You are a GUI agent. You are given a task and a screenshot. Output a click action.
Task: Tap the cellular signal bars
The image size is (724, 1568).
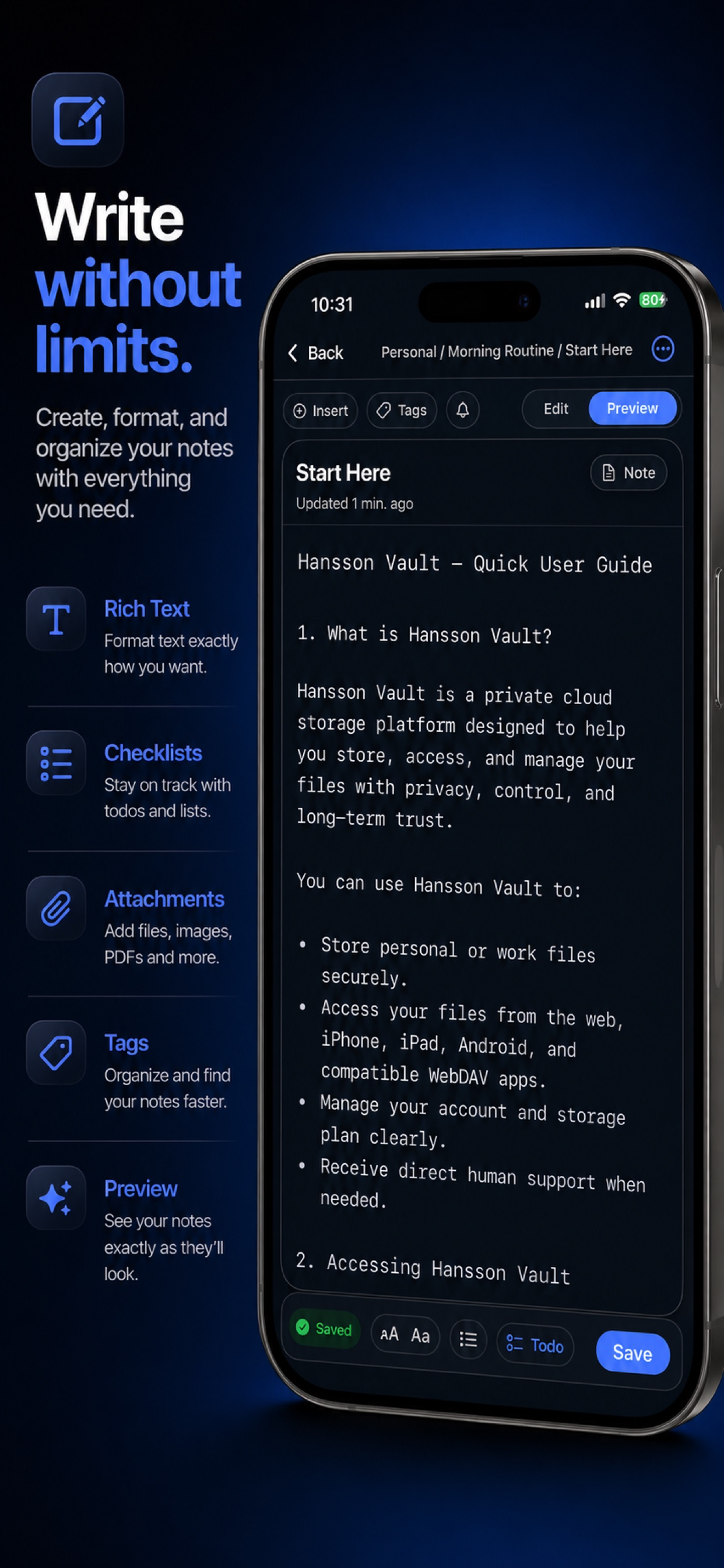coord(595,300)
